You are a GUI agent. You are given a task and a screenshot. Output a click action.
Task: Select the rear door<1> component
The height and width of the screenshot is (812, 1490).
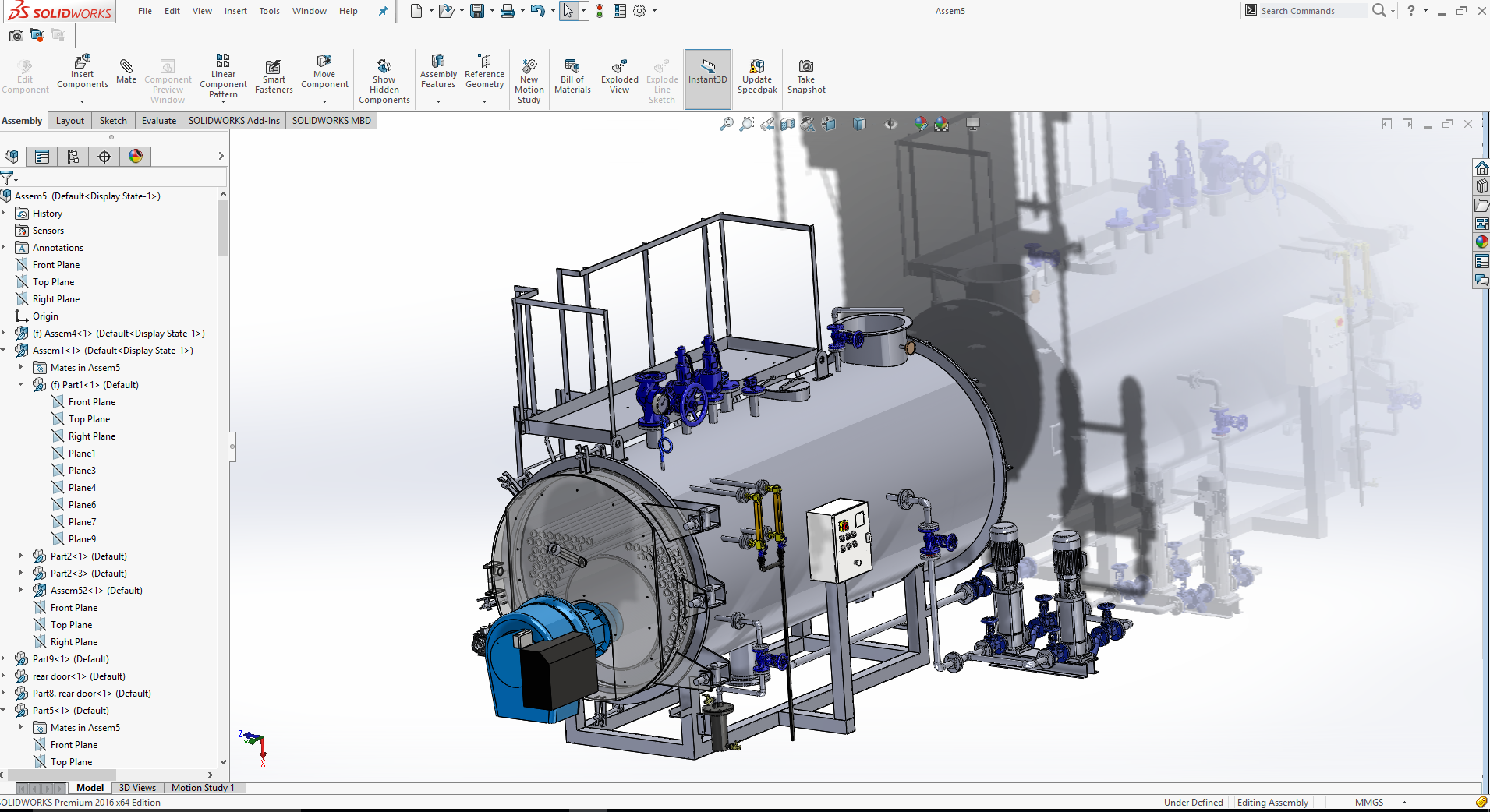pyautogui.click(x=78, y=676)
